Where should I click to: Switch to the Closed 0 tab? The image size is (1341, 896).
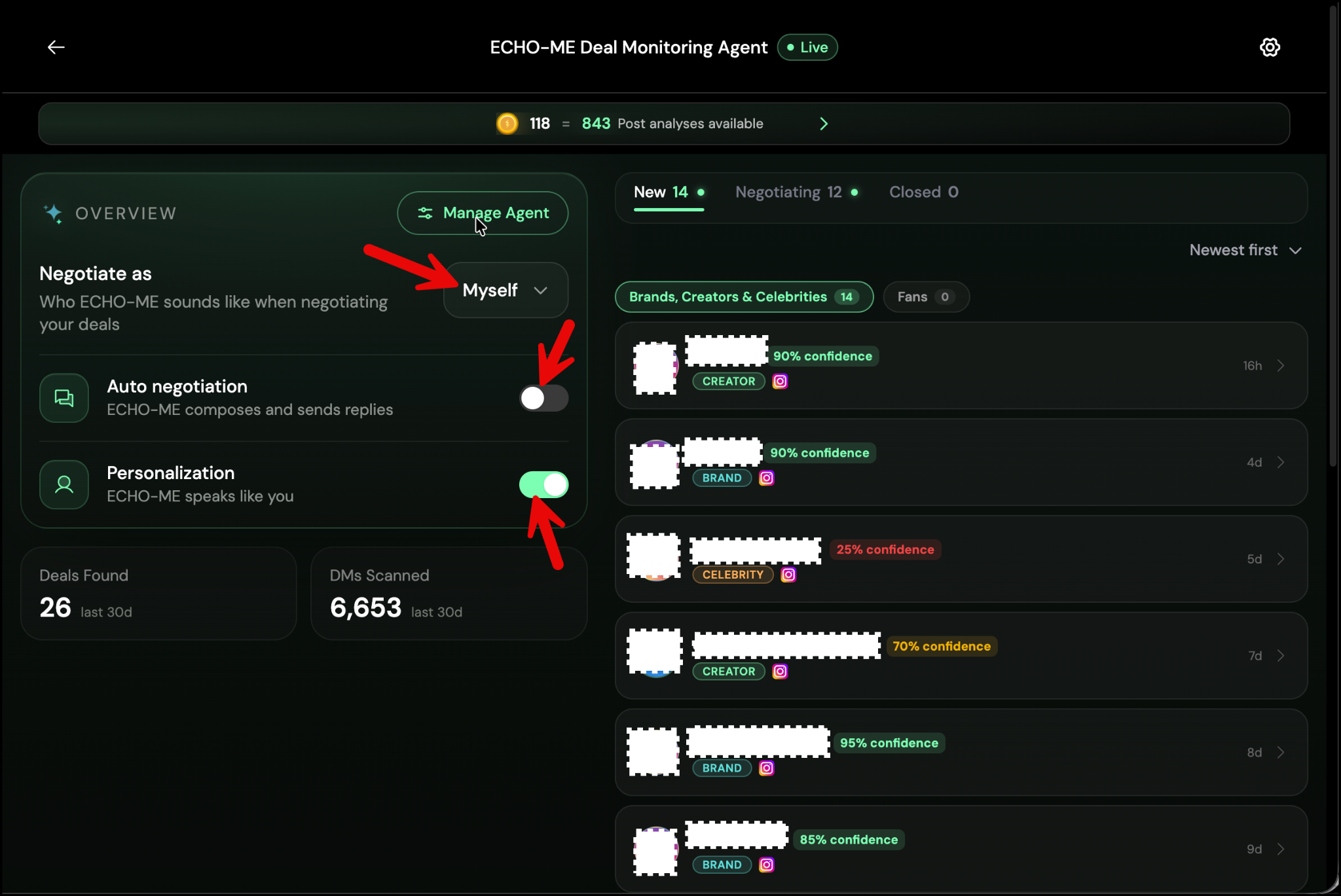pyautogui.click(x=923, y=192)
